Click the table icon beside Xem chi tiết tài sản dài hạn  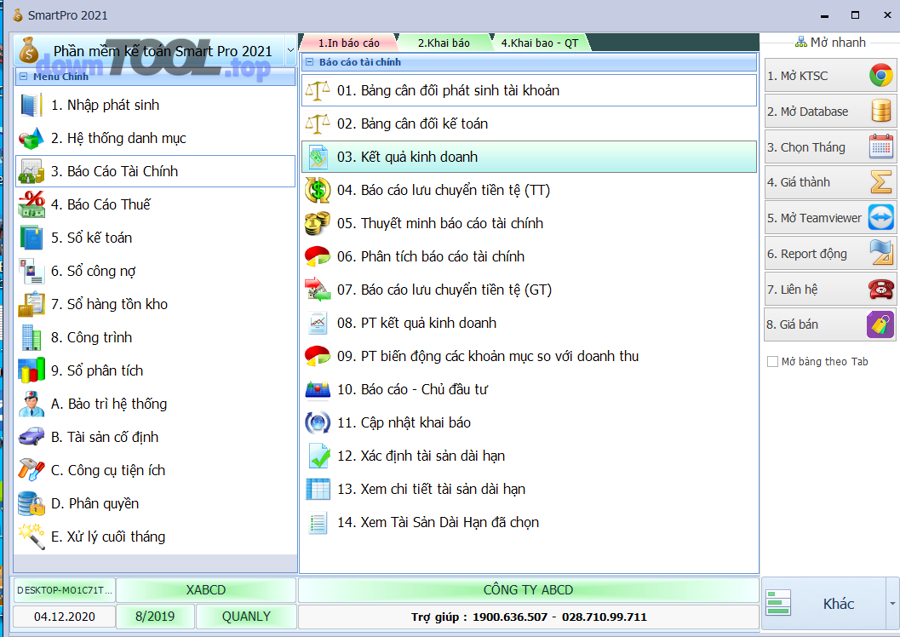click(318, 489)
